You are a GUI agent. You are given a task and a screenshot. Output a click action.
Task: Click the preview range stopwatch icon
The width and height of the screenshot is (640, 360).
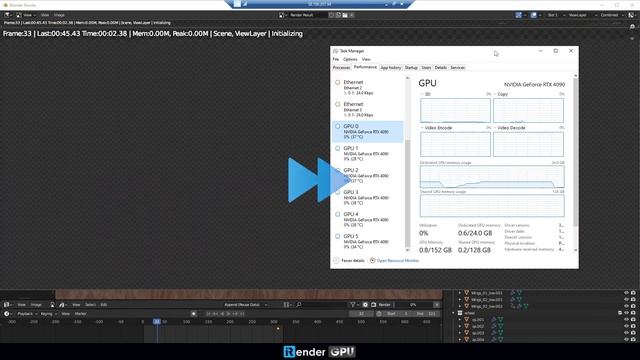tap(379, 314)
